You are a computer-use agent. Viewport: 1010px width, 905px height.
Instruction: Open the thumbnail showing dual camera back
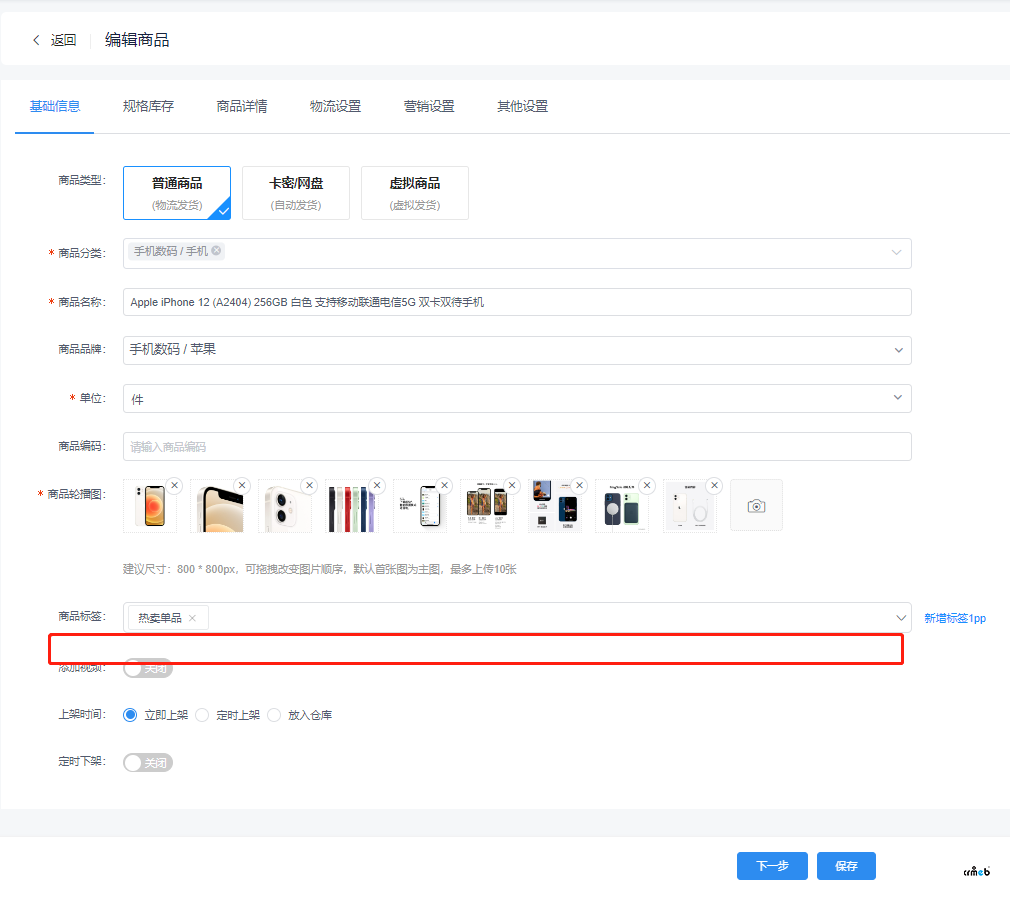285,506
